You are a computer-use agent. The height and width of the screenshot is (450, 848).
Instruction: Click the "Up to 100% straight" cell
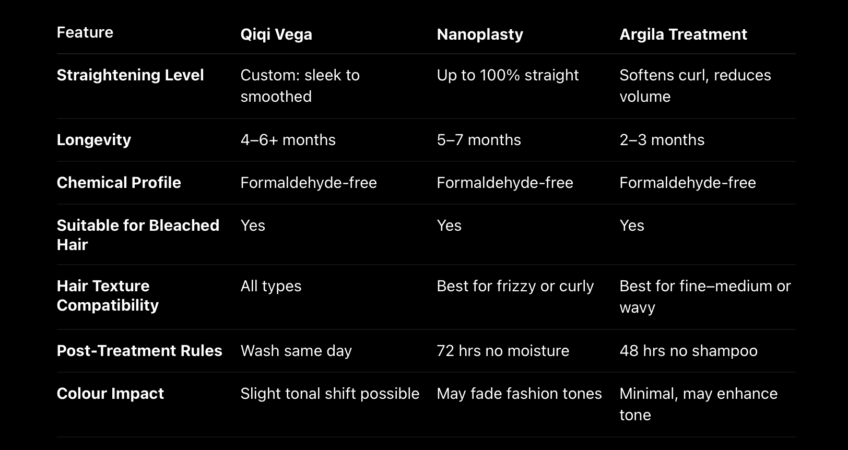click(x=508, y=75)
